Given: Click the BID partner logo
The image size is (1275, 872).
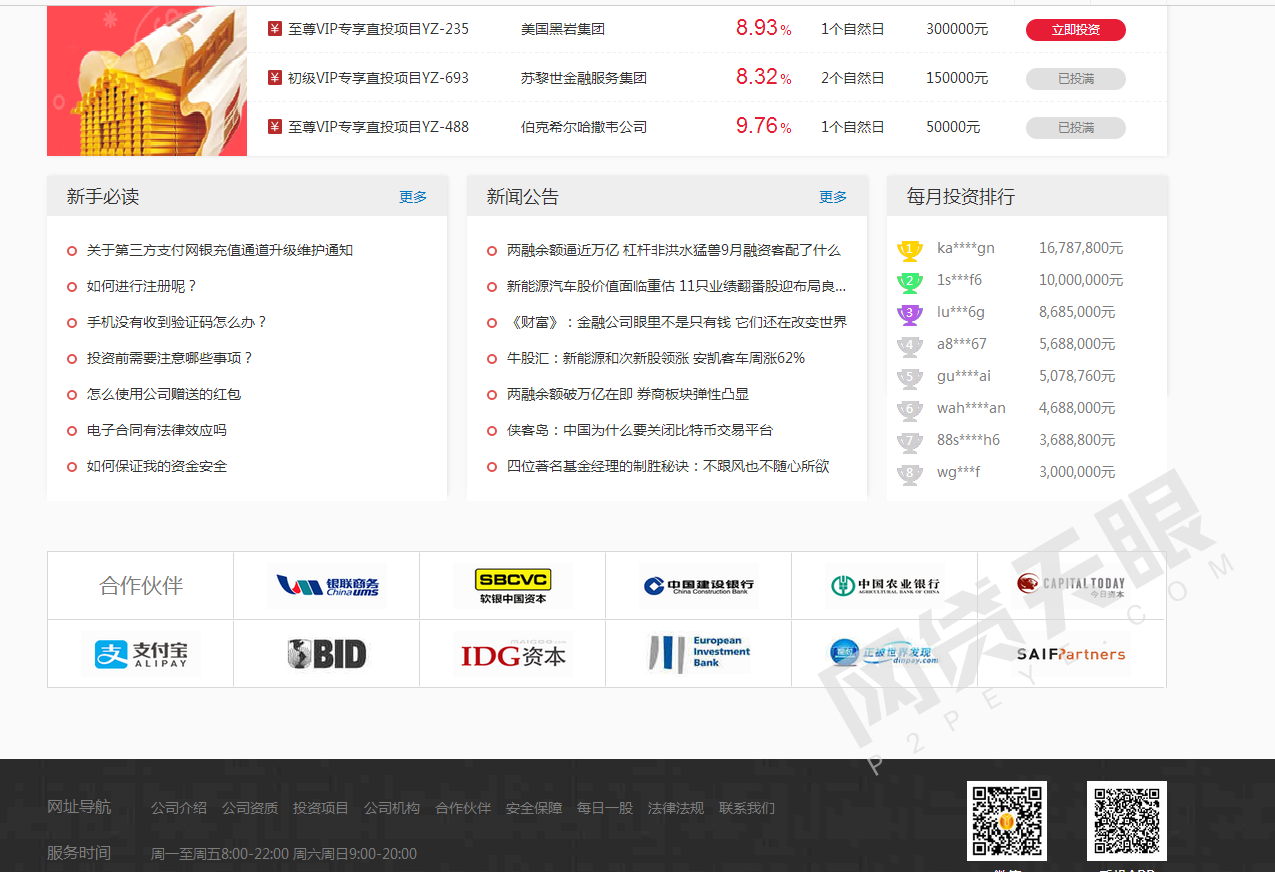Looking at the screenshot, I should [x=327, y=654].
